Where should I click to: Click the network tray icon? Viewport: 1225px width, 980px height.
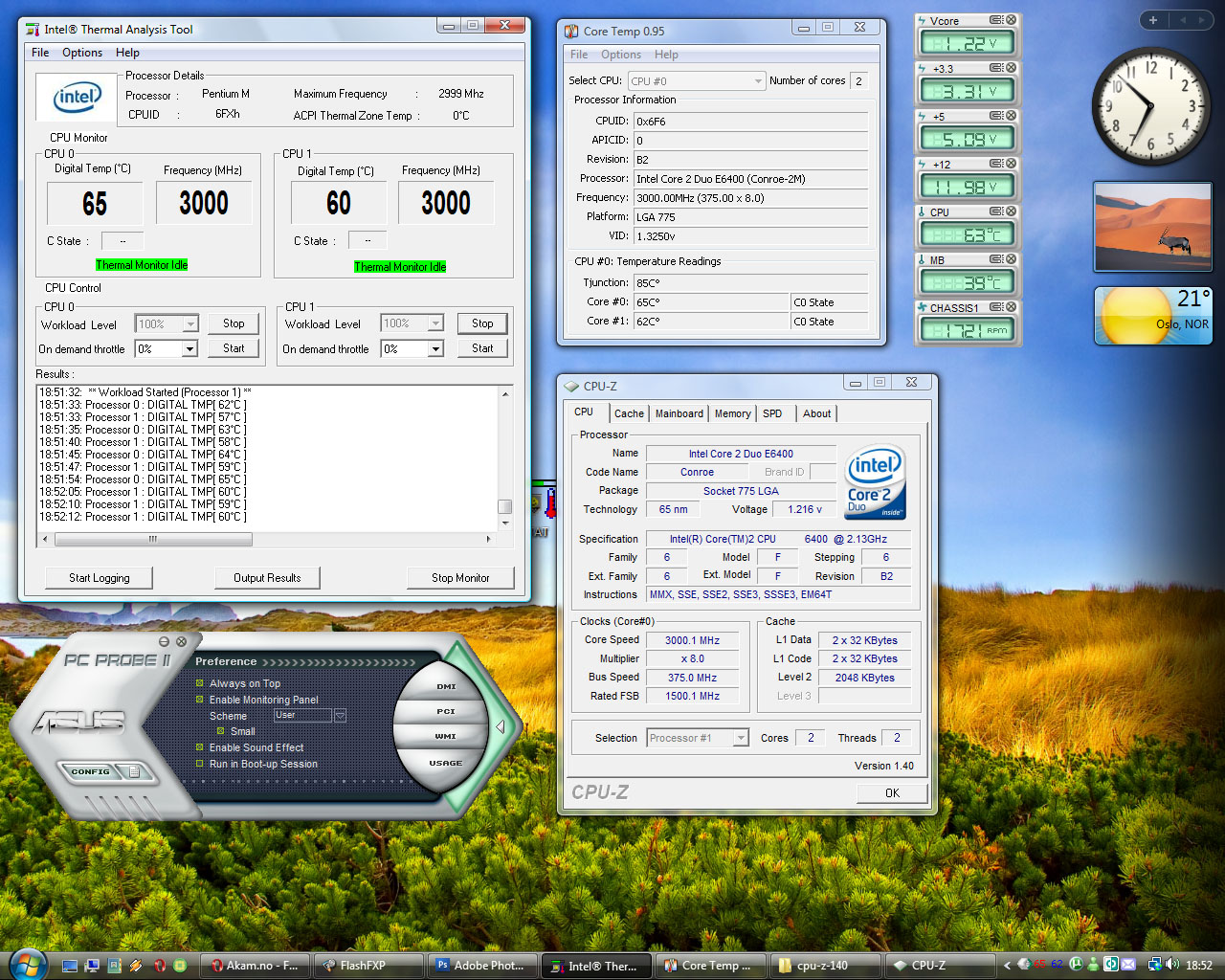(x=1155, y=965)
